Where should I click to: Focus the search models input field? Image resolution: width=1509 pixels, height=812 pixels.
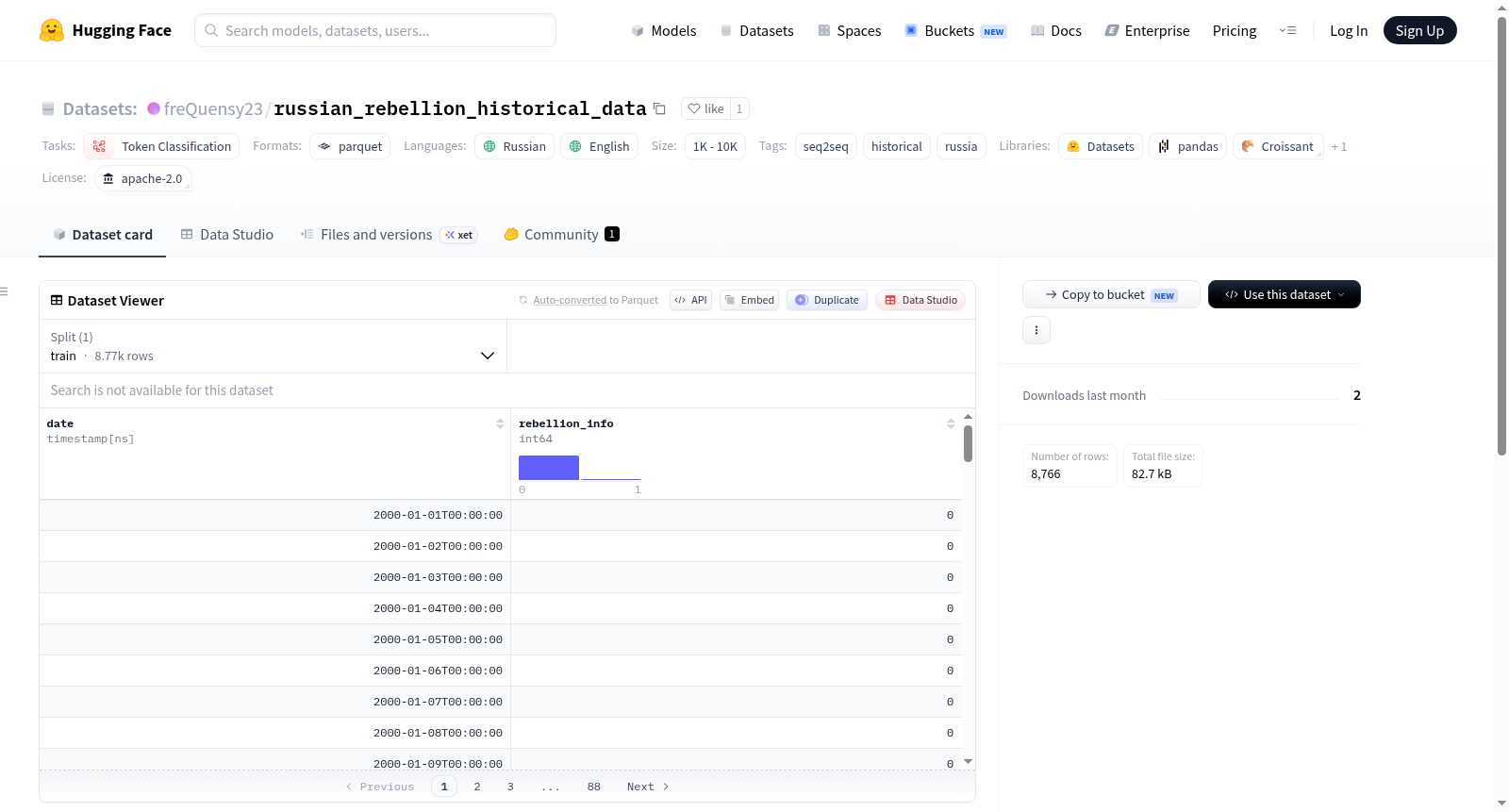tap(375, 30)
